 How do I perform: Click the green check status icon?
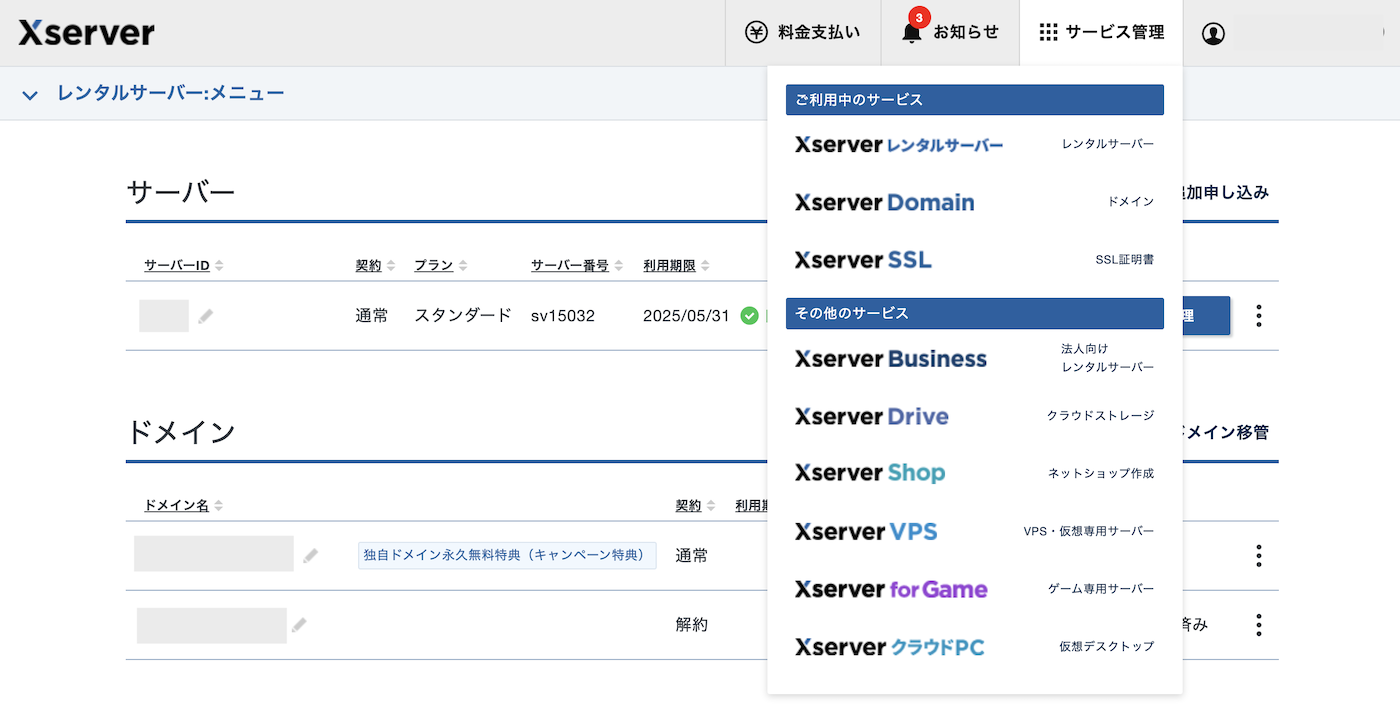[x=749, y=316]
